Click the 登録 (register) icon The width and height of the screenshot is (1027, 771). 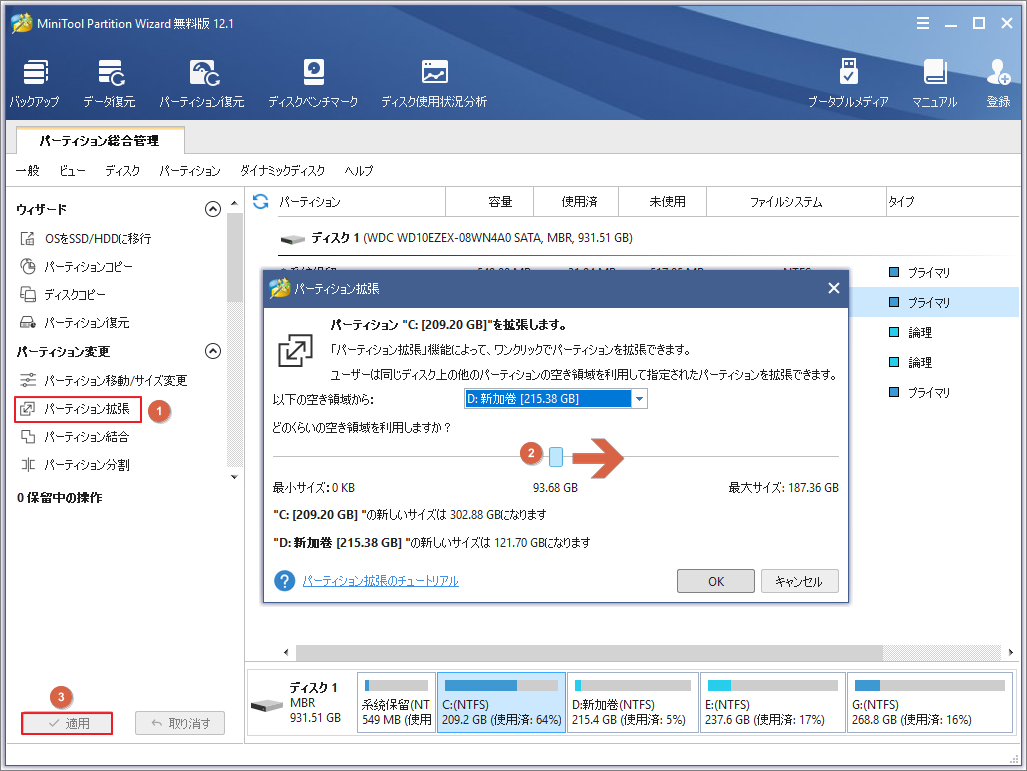(x=998, y=80)
